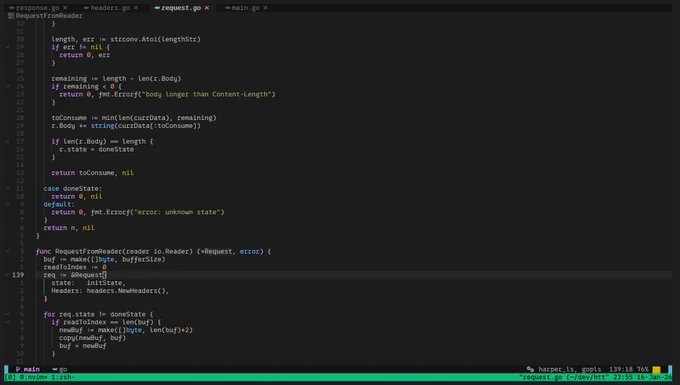This screenshot has width=680, height=385.
Task: Click the 'return 0, err' line
Action: coord(85,55)
